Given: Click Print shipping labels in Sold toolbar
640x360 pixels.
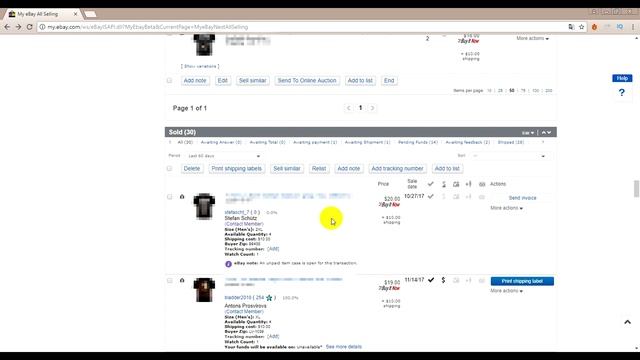Looking at the screenshot, I should pyautogui.click(x=237, y=169).
